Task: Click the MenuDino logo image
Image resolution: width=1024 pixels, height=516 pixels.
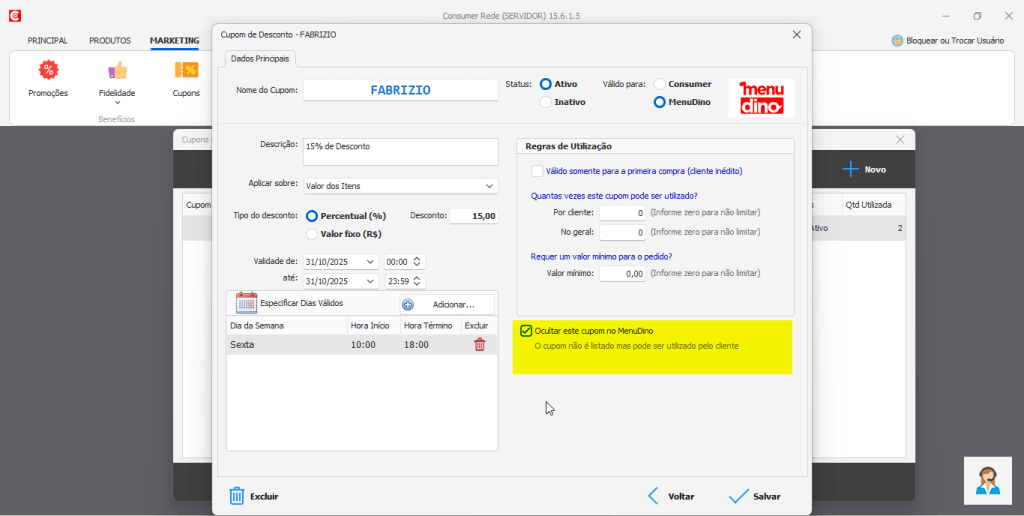Action: (761, 97)
